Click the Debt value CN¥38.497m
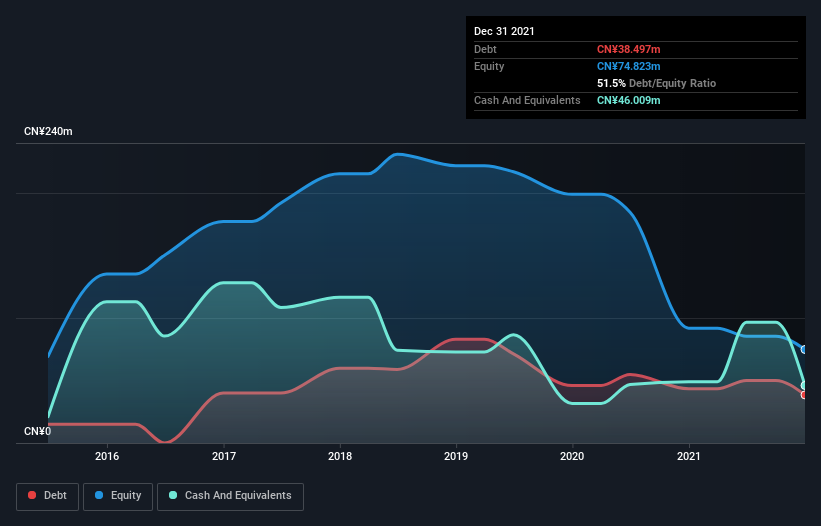The height and width of the screenshot is (526, 821). coord(628,49)
